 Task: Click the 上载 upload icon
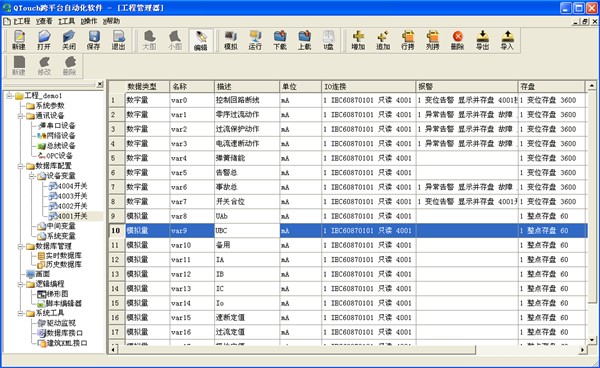pos(305,40)
